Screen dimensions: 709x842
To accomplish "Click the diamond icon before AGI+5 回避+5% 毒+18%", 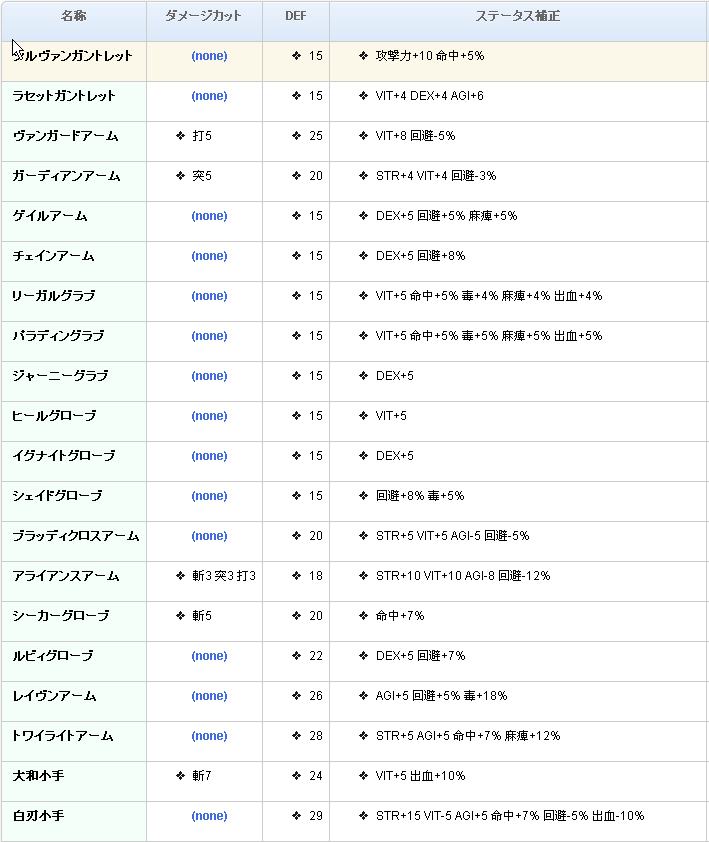I will pos(363,696).
